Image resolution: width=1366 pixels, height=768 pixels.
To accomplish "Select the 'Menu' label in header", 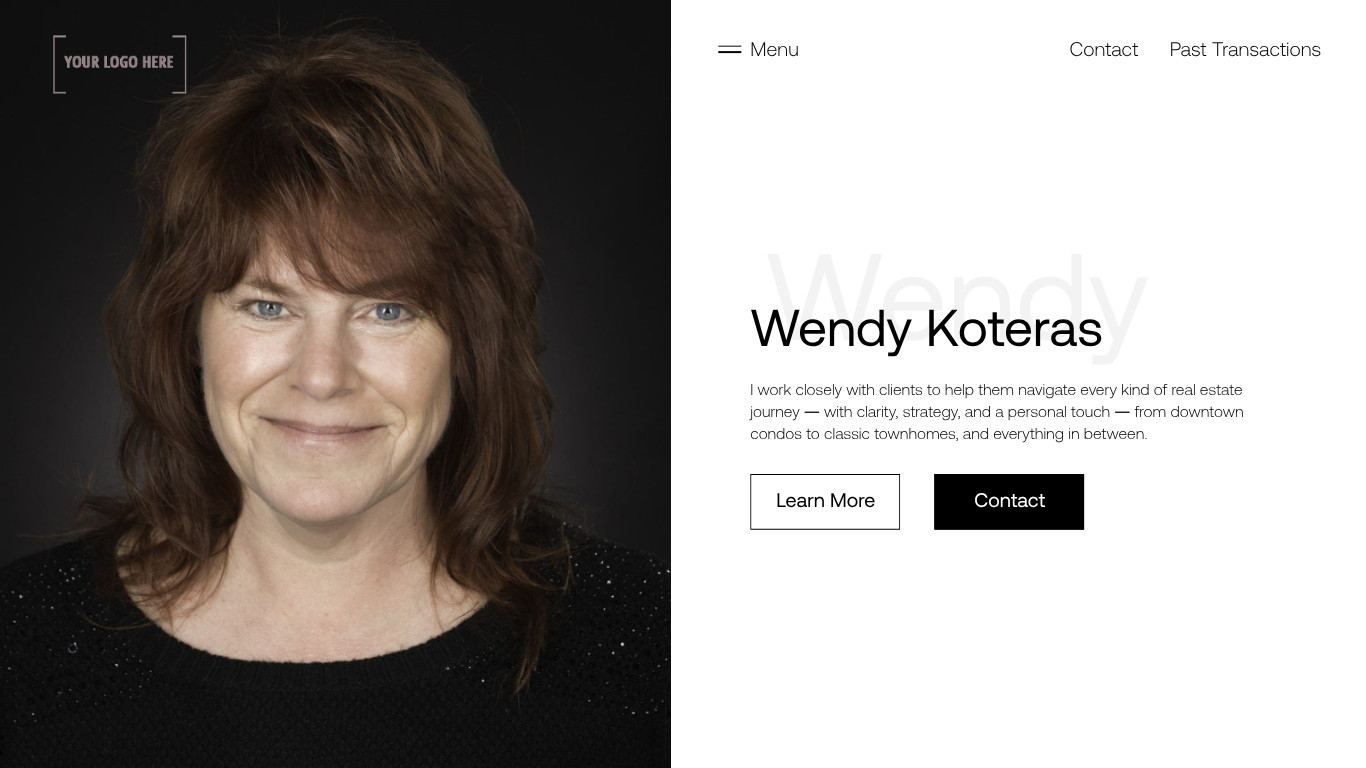I will pyautogui.click(x=774, y=49).
